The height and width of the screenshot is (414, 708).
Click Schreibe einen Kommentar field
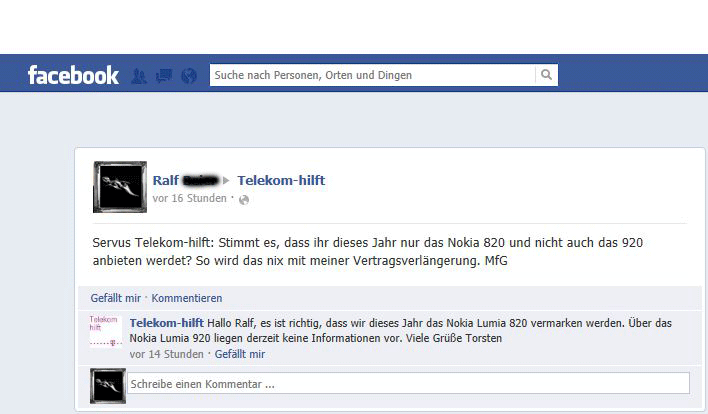click(x=409, y=383)
